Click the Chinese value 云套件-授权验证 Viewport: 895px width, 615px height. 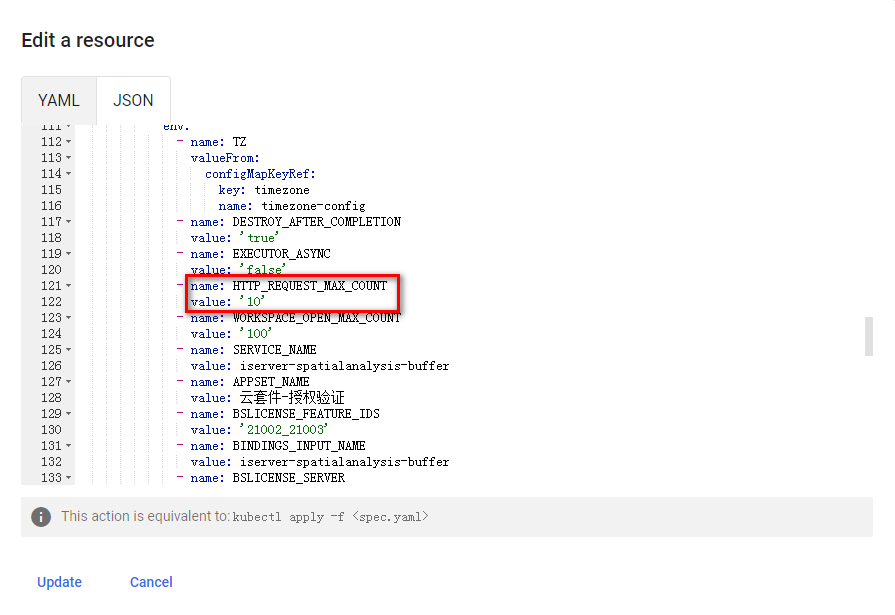[292, 397]
